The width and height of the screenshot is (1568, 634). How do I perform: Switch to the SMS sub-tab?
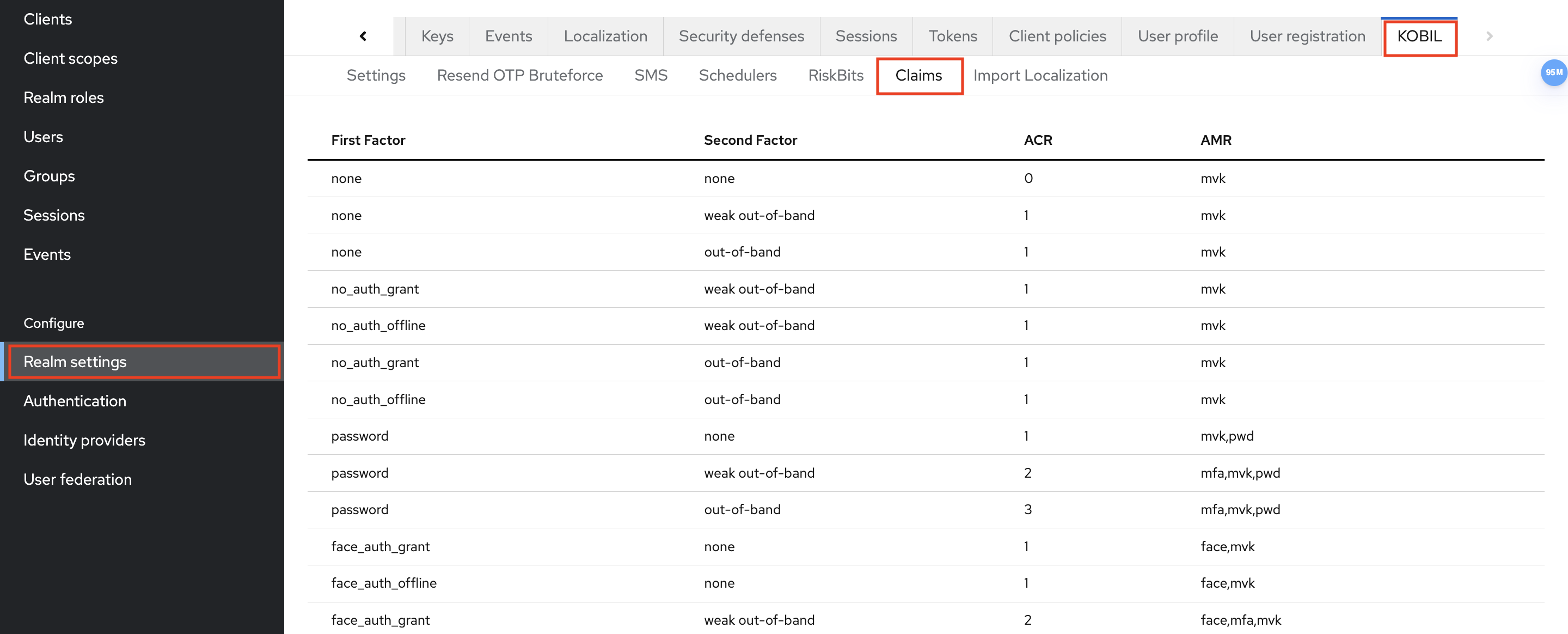click(x=650, y=76)
